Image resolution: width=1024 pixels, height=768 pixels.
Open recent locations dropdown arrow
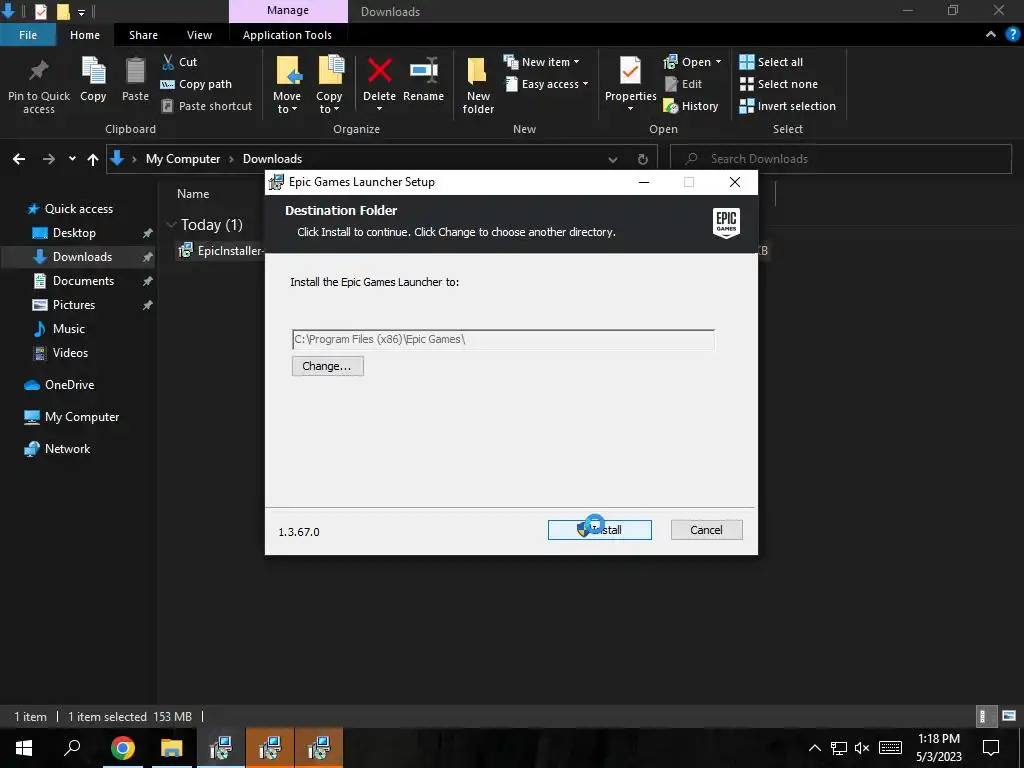pos(72,159)
